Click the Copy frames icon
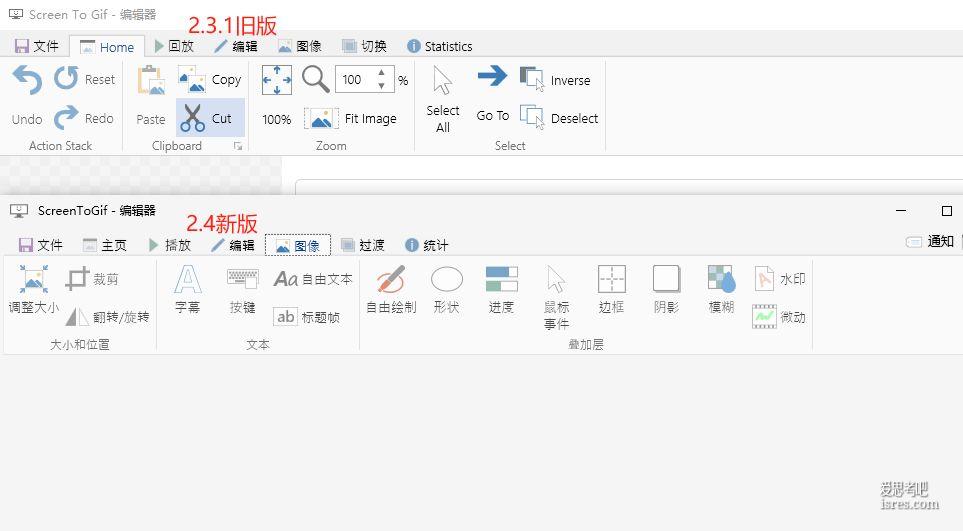Viewport: 963px width, 531px height. click(x=192, y=79)
